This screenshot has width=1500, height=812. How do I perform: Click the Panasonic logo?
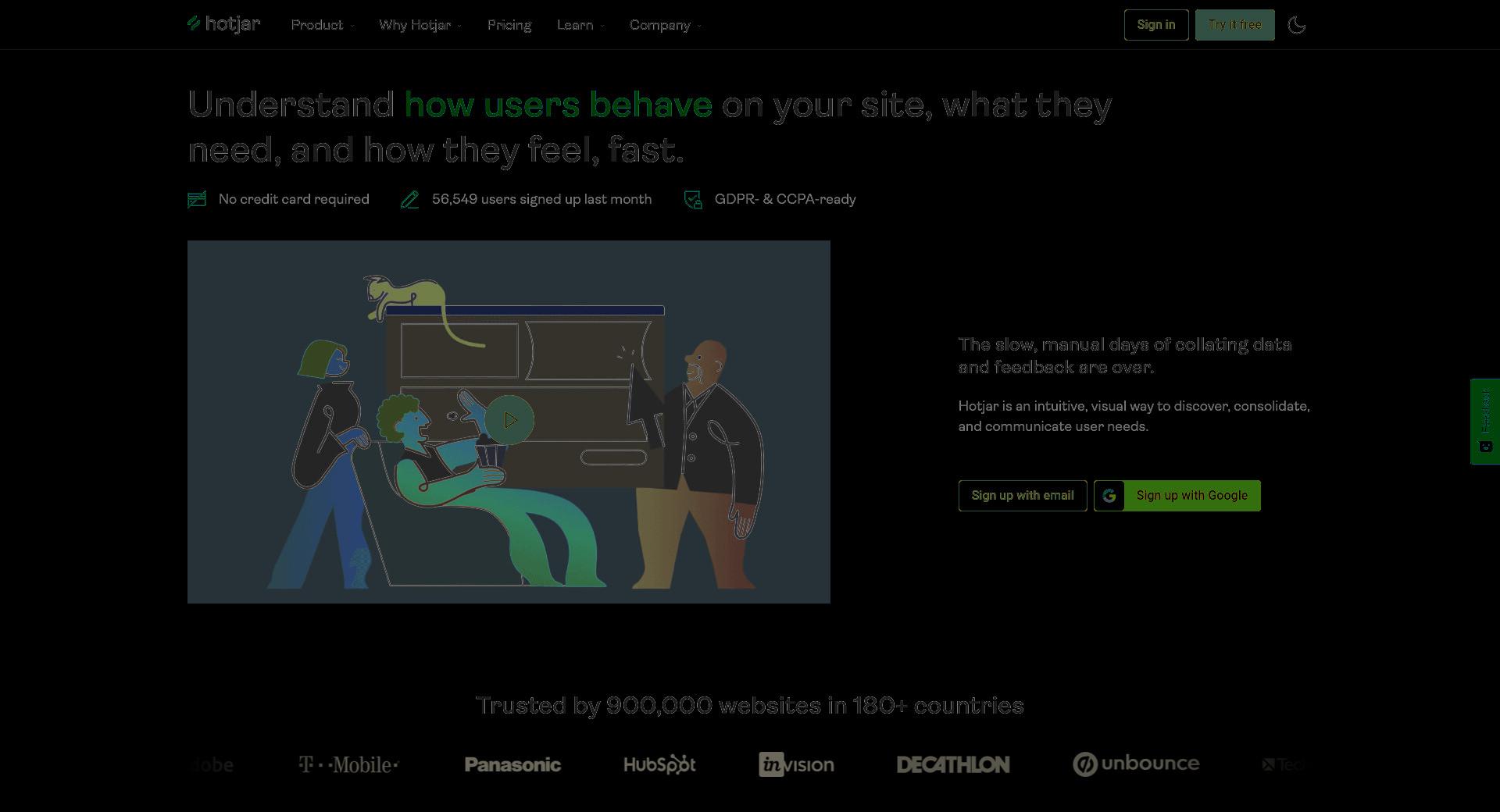click(x=512, y=765)
